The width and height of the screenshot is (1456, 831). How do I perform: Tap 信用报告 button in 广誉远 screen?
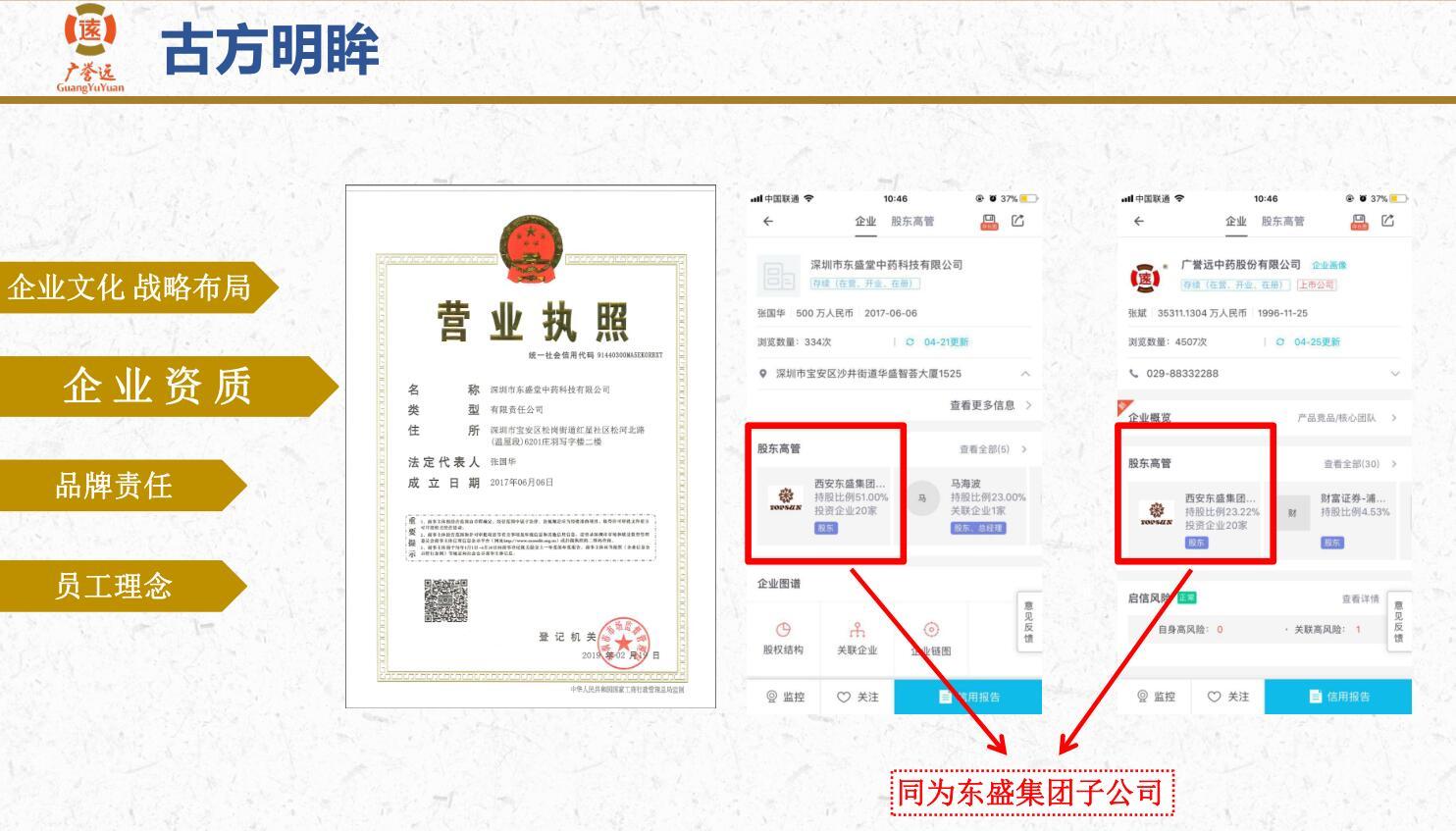tap(1338, 697)
